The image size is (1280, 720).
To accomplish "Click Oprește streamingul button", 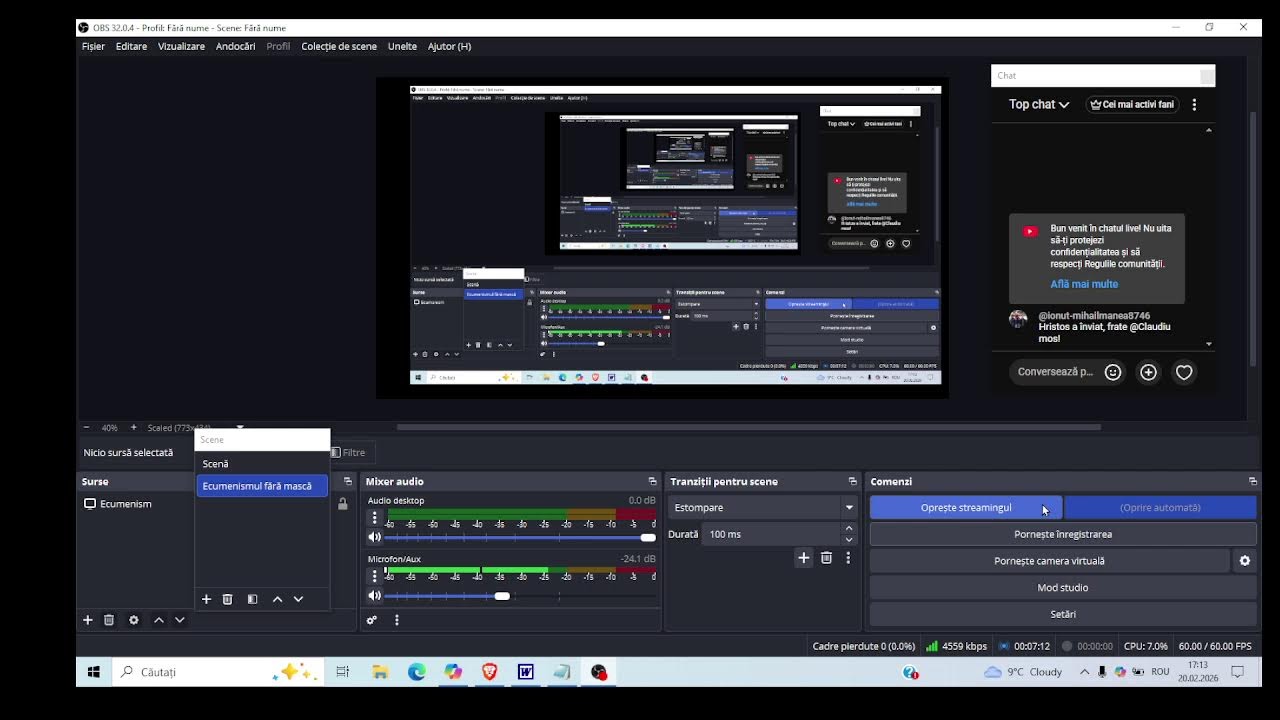I will click(x=966, y=507).
